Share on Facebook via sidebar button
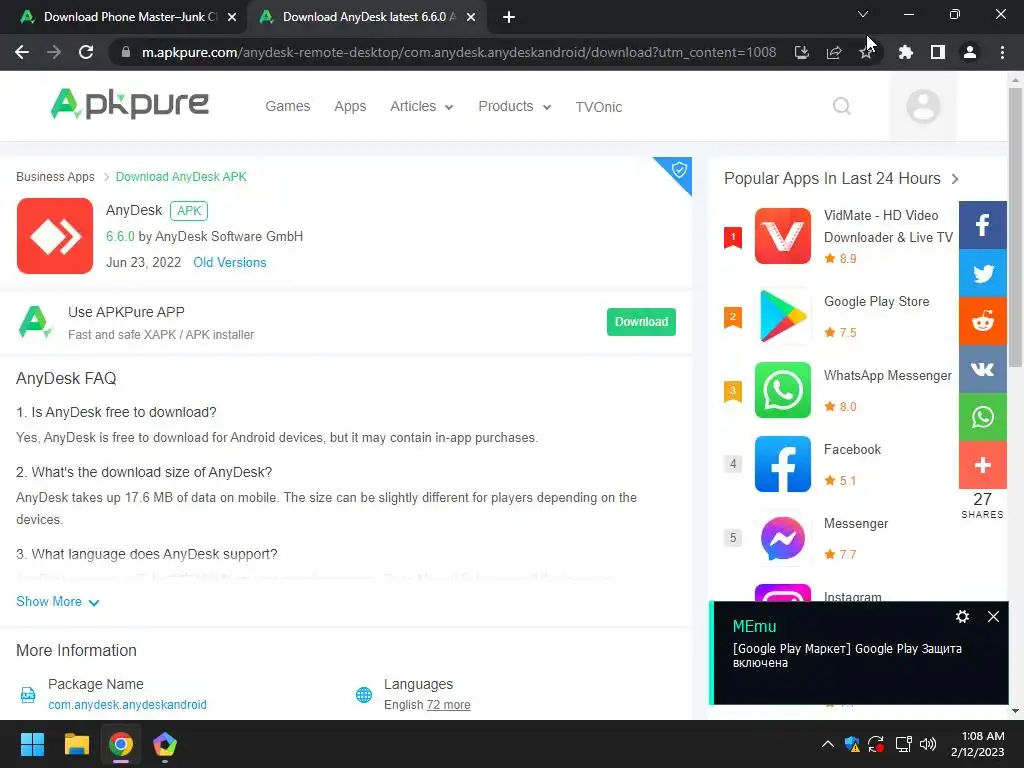This screenshot has height=768, width=1024. [x=982, y=225]
